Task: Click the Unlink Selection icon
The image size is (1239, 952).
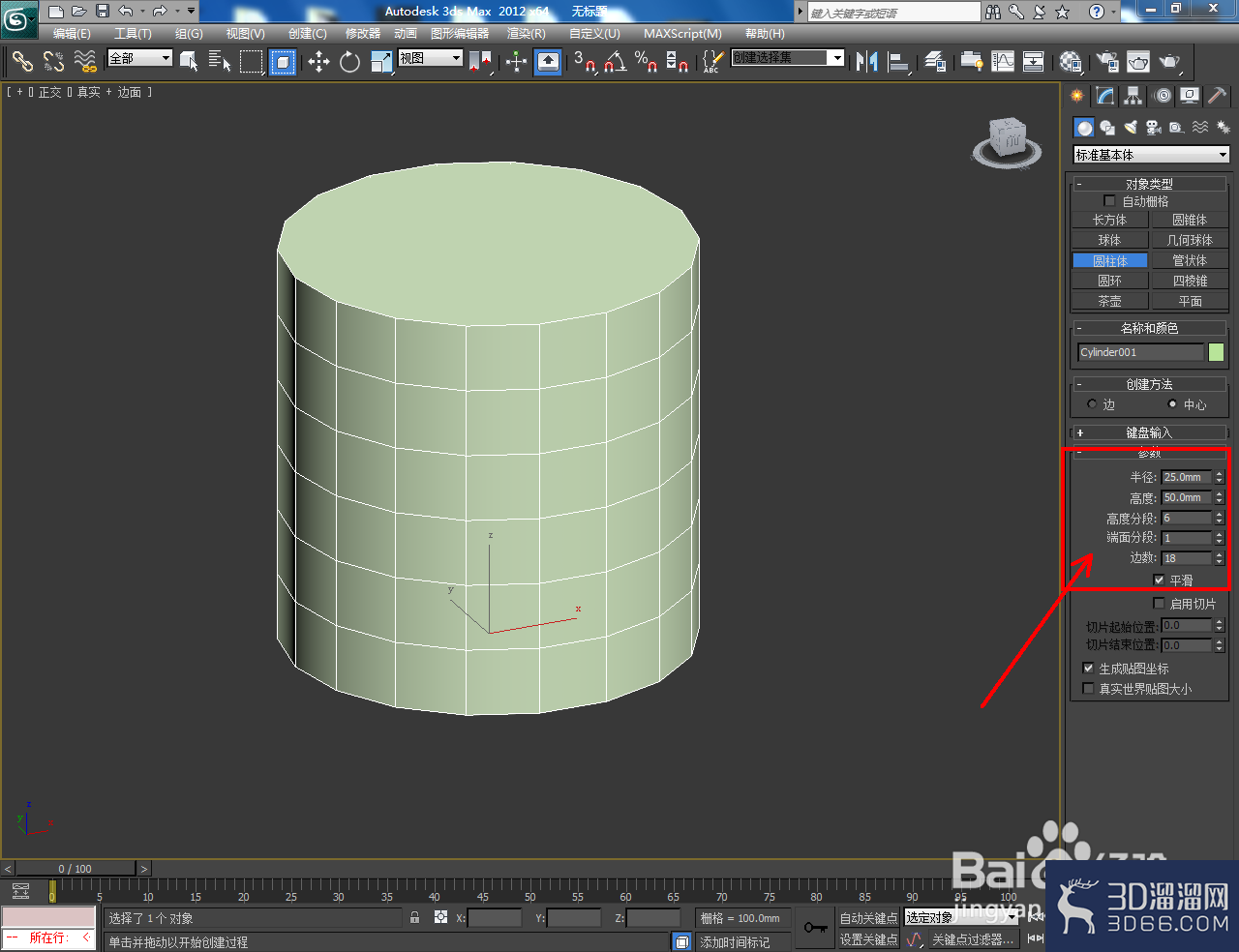Action: (53, 62)
